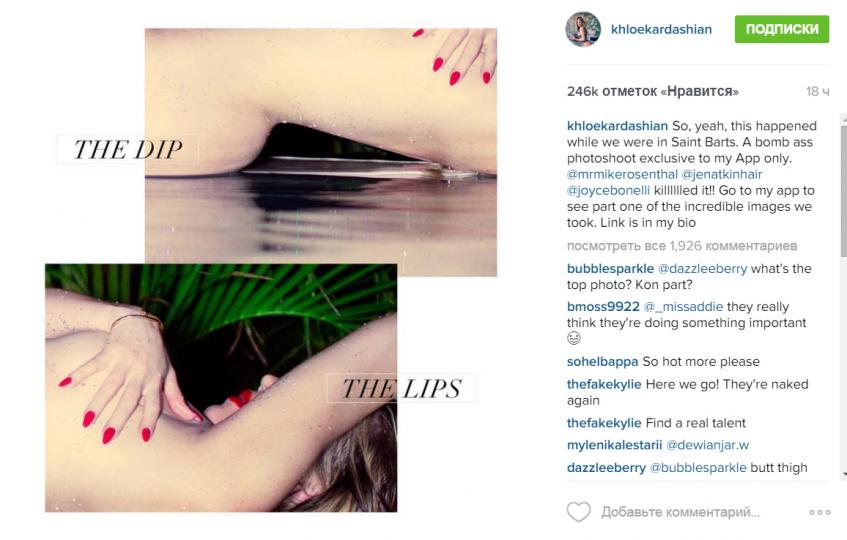Open the khloekardashian profile avatar
The width and height of the screenshot is (847, 540).
point(583,29)
